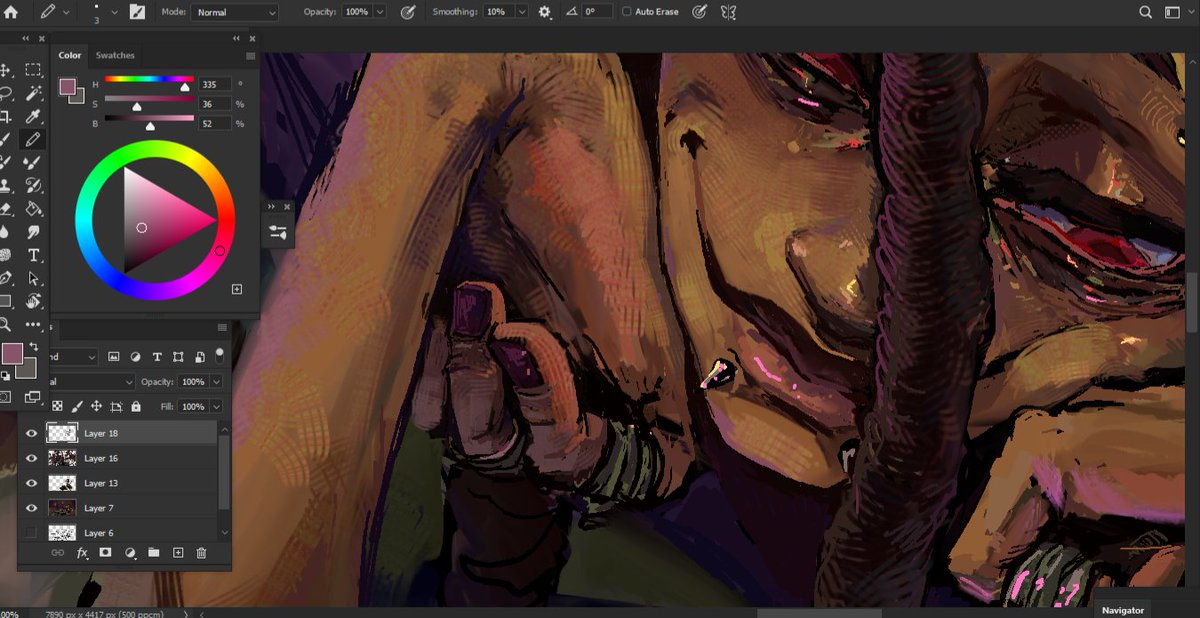This screenshot has width=1200, height=618.
Task: Swap foreground and background colors
Action: point(34,346)
